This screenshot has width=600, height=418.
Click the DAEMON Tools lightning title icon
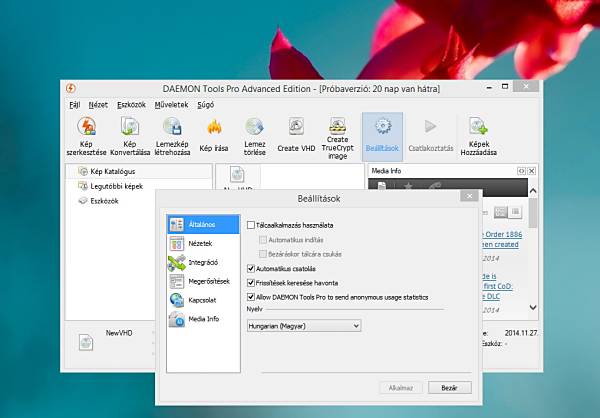(x=71, y=88)
